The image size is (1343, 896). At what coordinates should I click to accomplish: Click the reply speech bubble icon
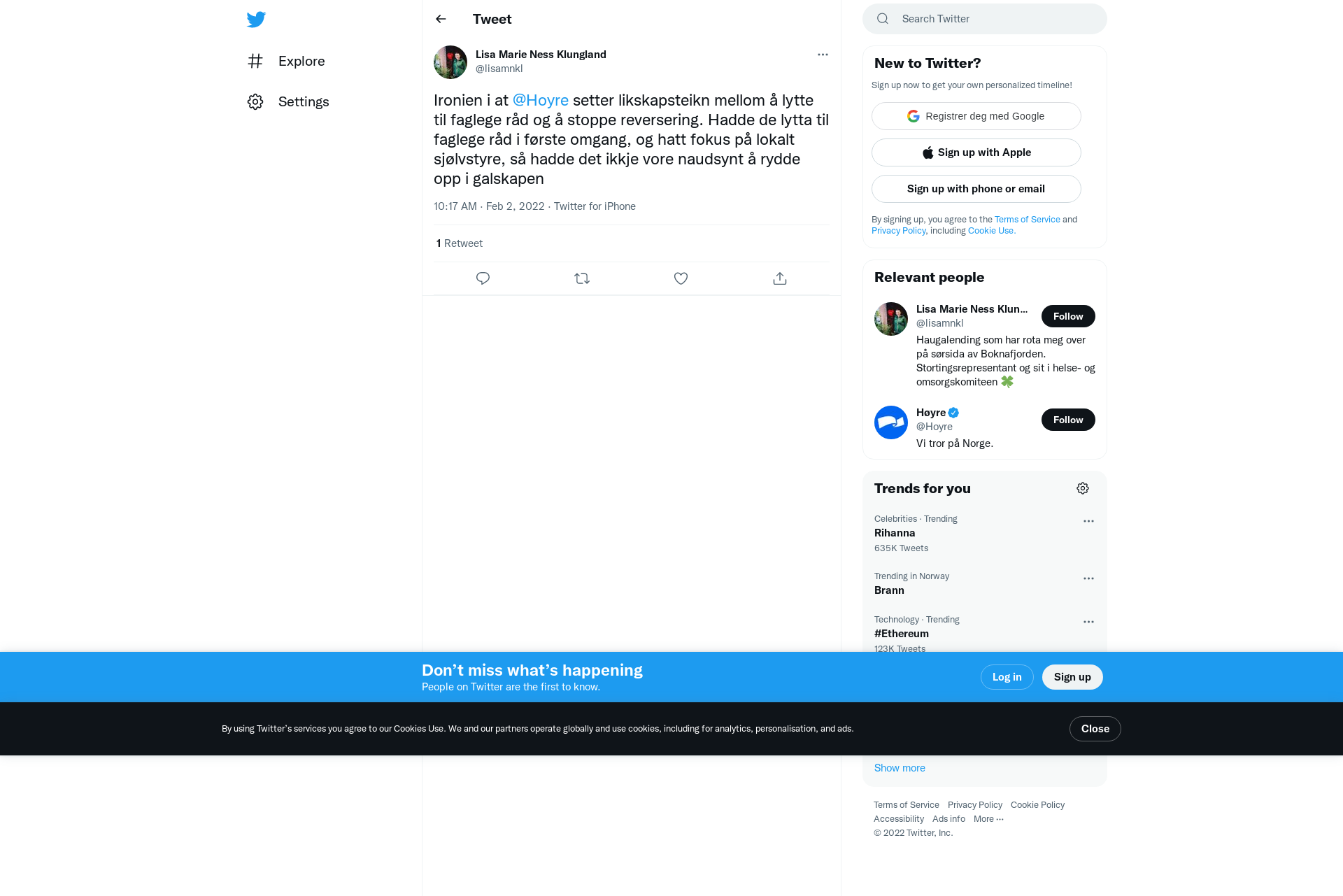pos(483,278)
